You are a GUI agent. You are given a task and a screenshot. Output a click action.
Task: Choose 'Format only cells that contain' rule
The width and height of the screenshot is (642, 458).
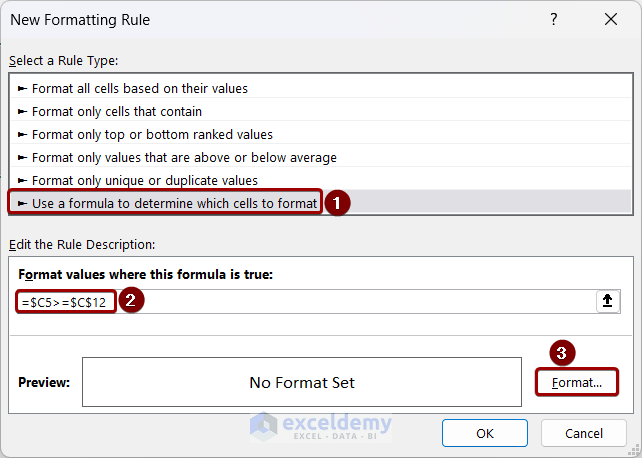117,111
